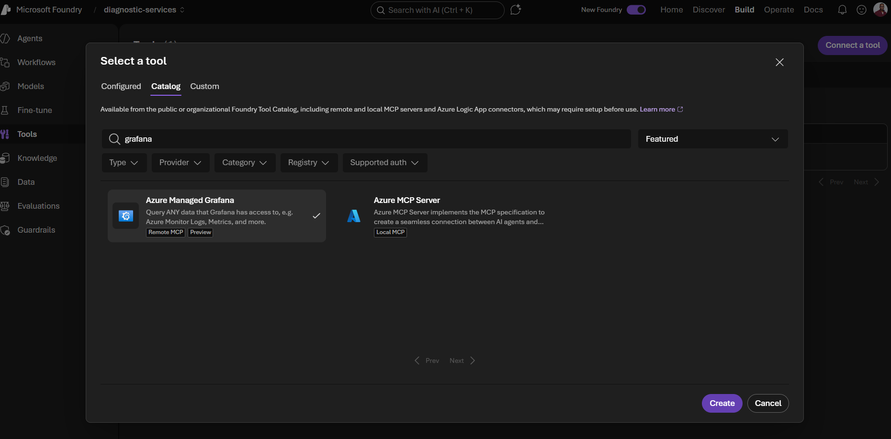Open the Learn more link

[657, 110]
